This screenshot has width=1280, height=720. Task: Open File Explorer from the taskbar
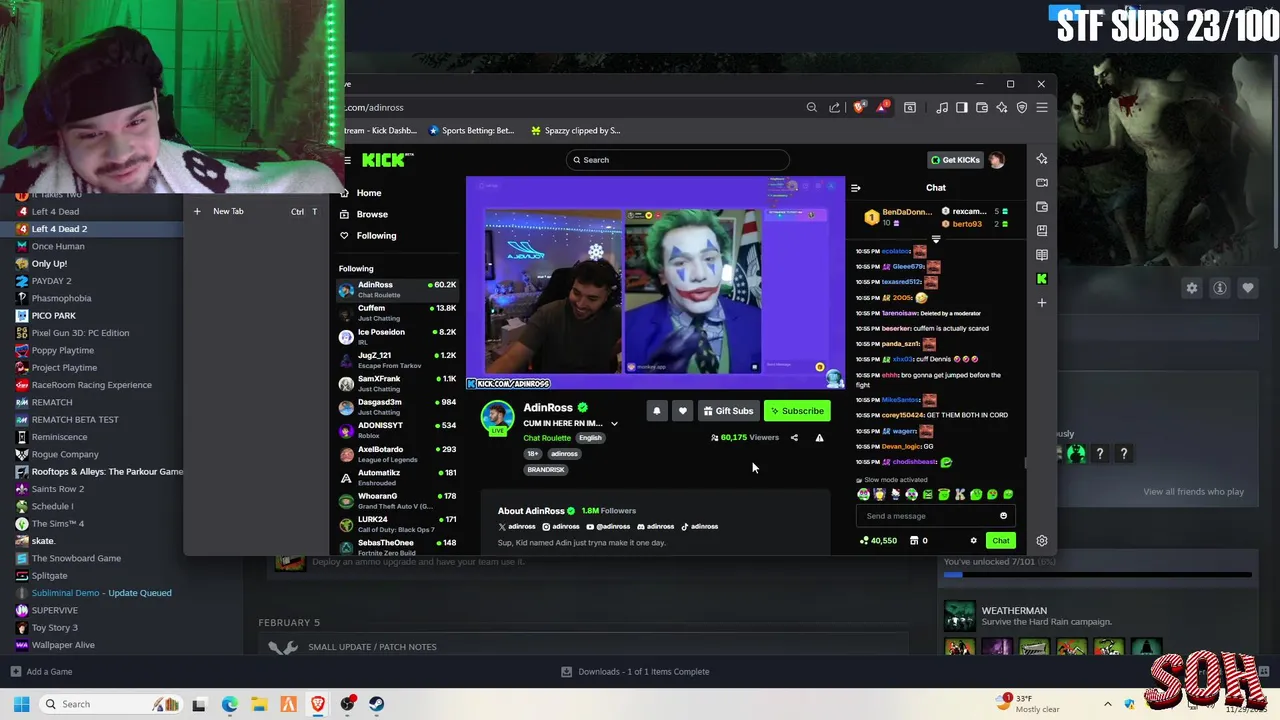tap(259, 704)
